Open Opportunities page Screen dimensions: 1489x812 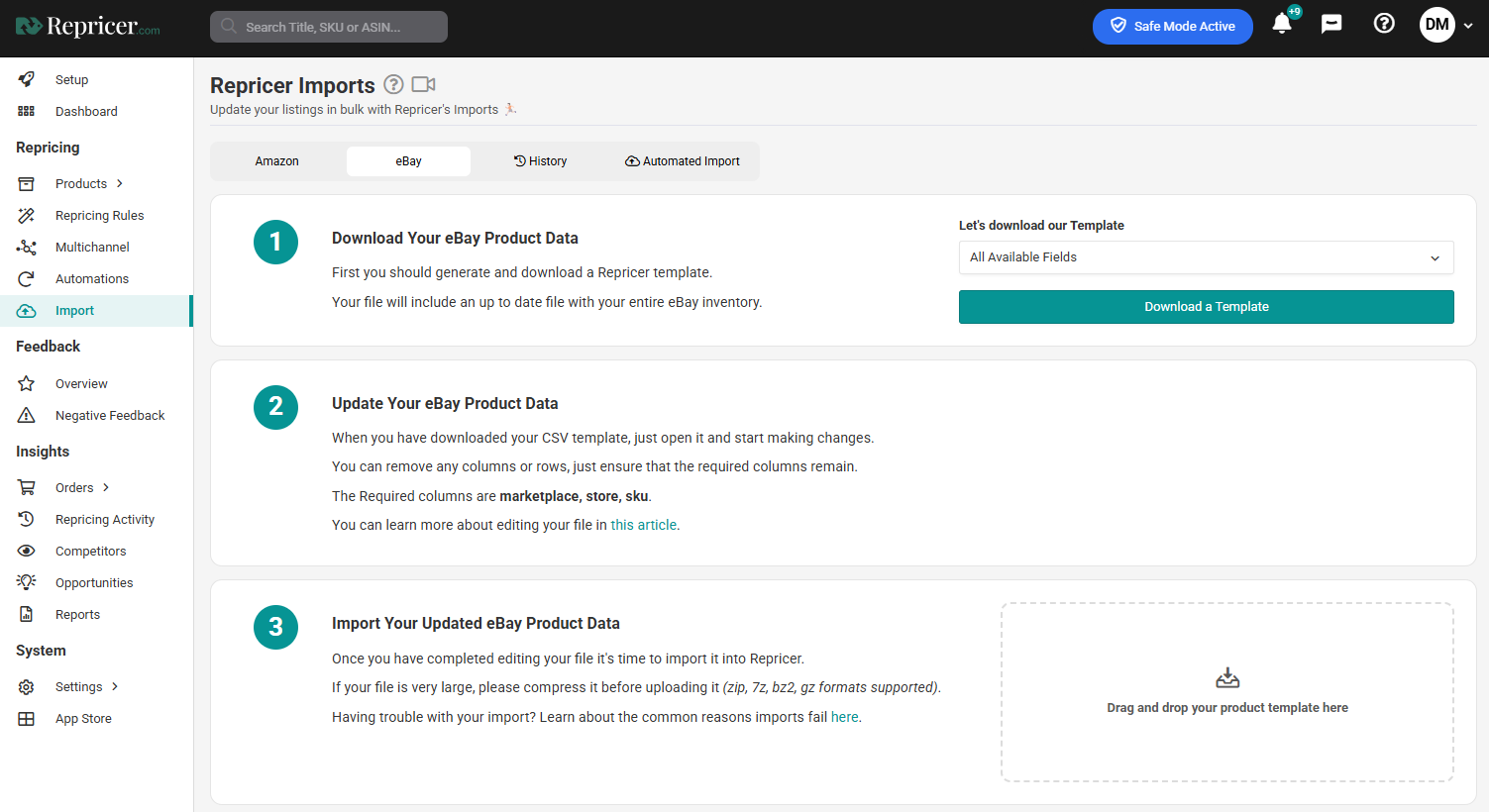click(94, 582)
